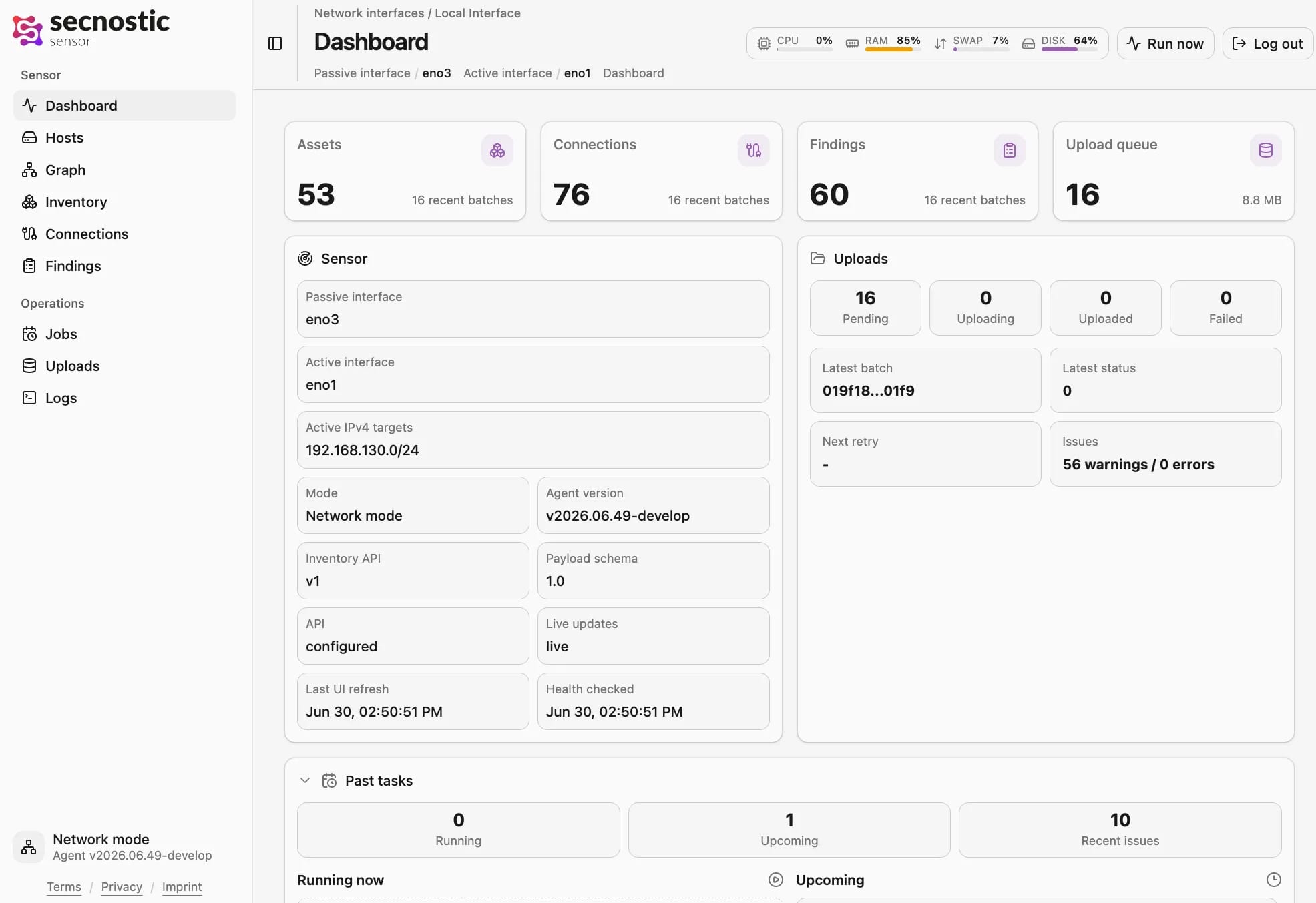
Task: Go to Inventory in sidebar
Action: click(124, 202)
